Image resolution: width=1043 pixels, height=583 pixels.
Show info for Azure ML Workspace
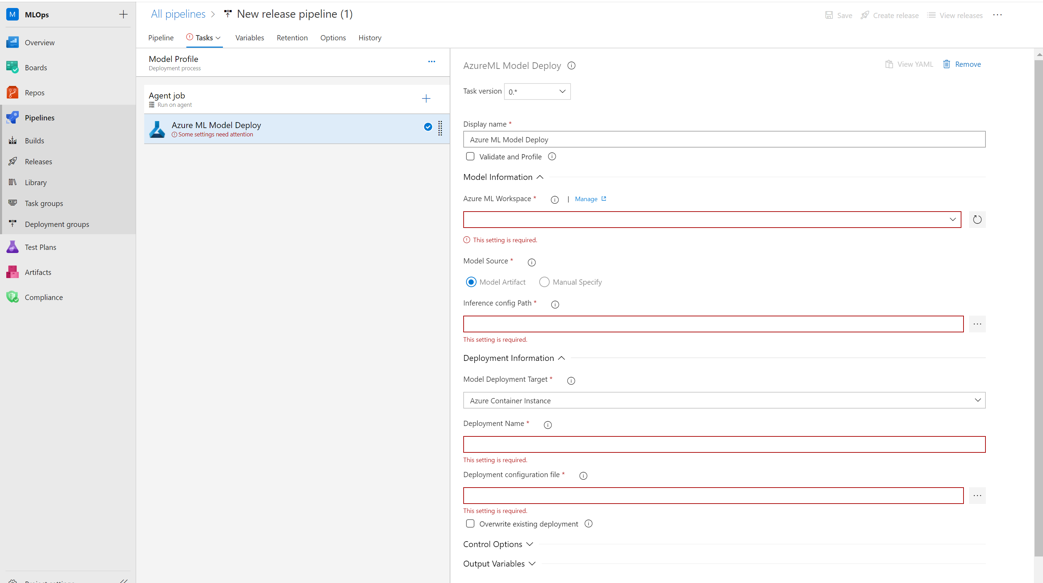point(555,200)
